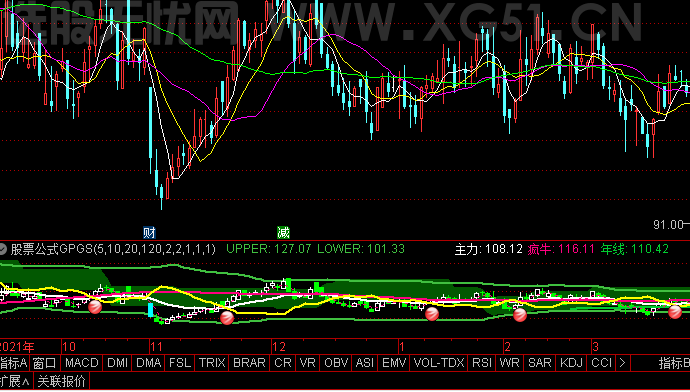Click the red ball signal in January

click(432, 314)
